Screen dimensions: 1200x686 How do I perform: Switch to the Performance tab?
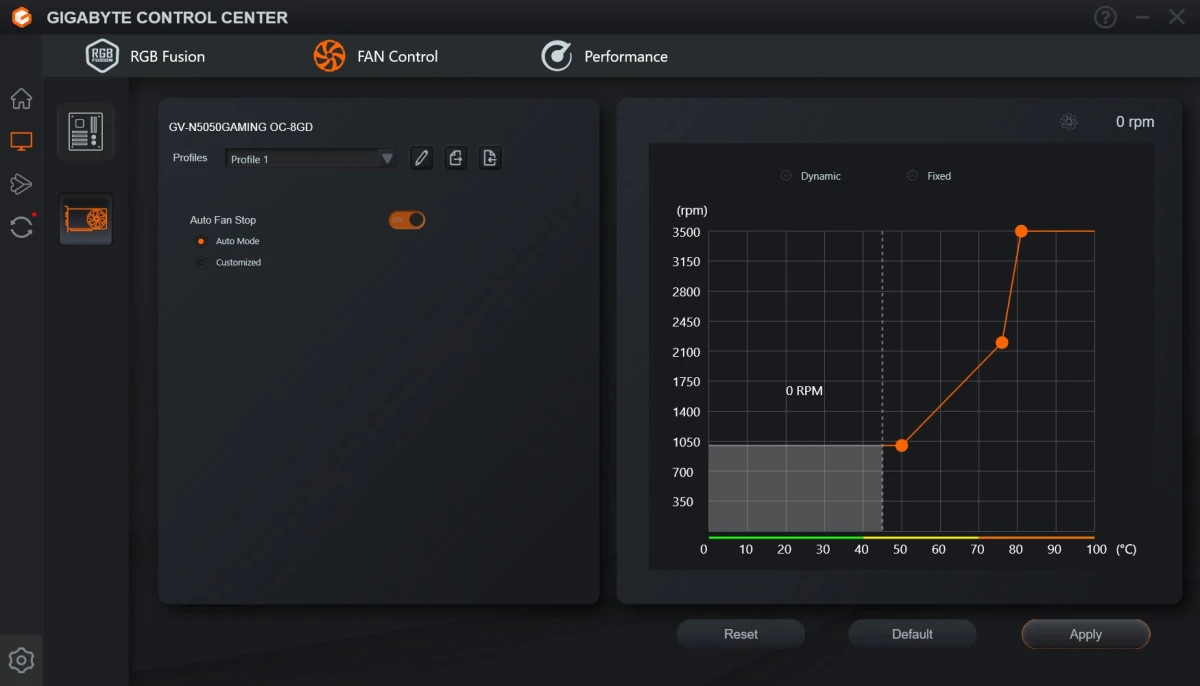pos(605,56)
